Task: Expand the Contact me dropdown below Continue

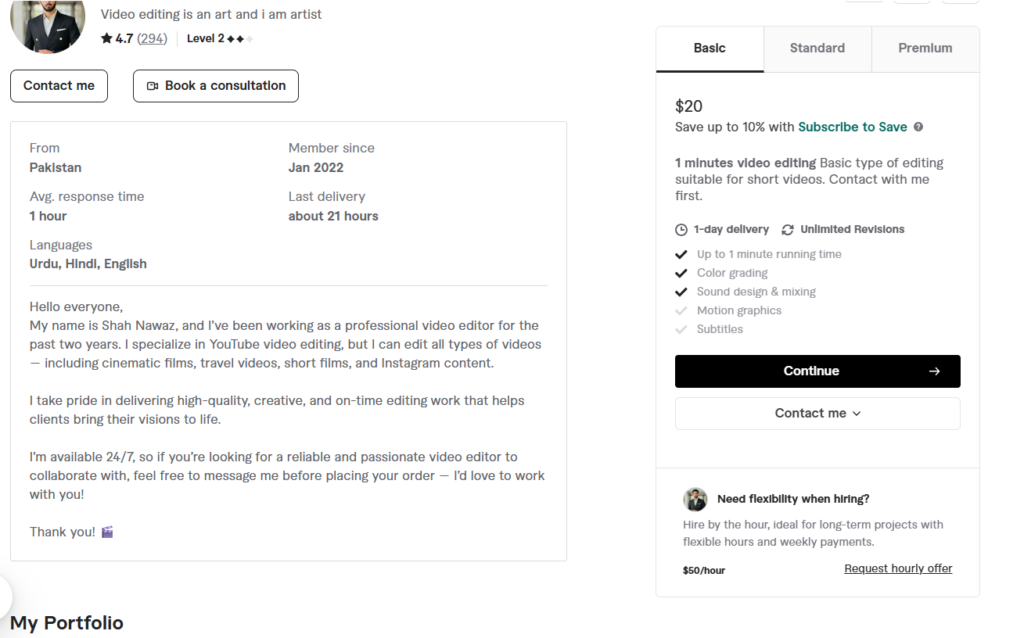Action: 817,413
